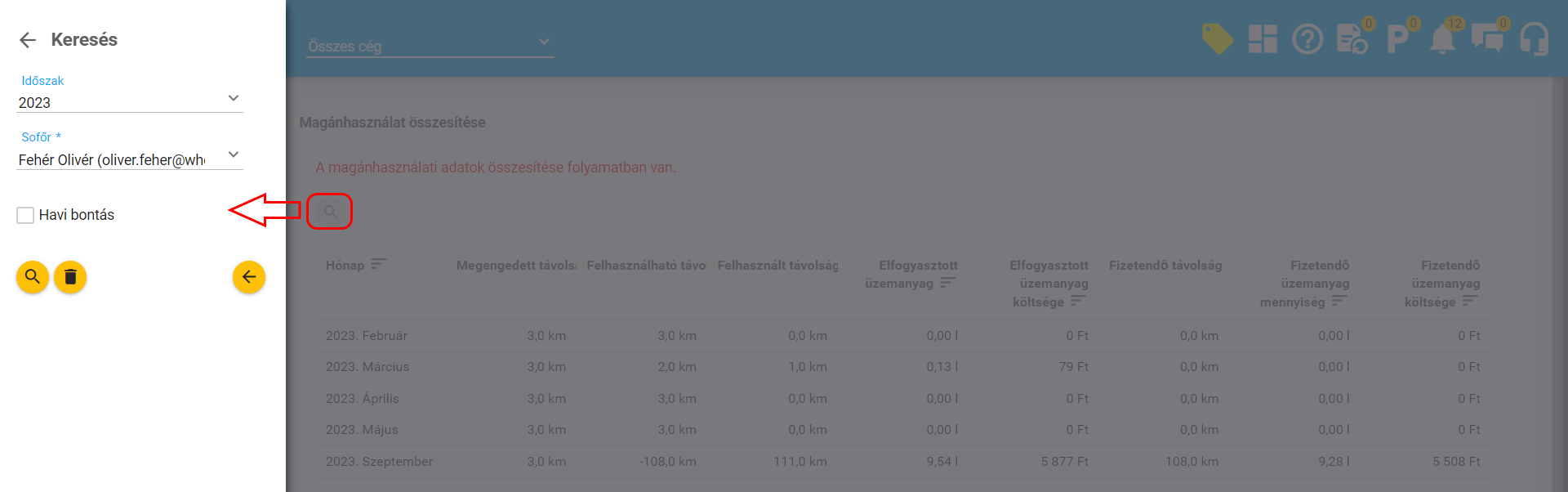Viewport: 1568px width, 492px height.
Task: Open the dashboard grid icon
Action: point(1263,38)
